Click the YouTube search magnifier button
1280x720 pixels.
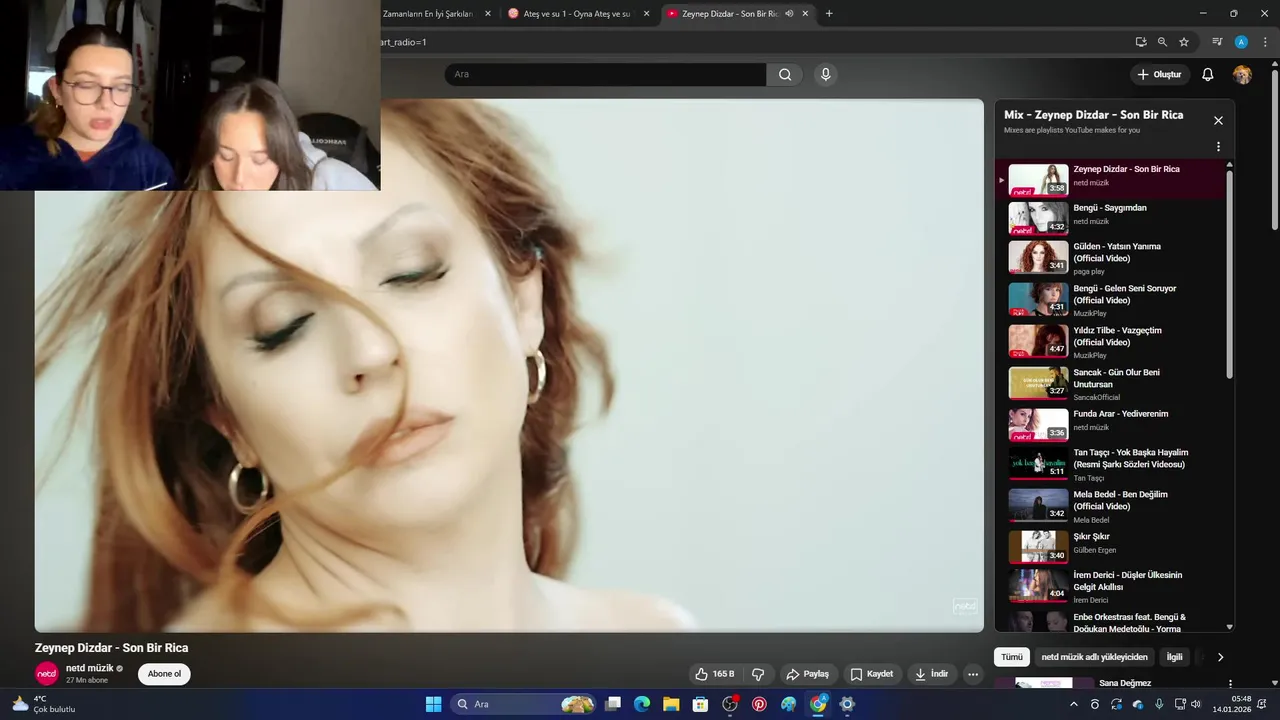(785, 74)
